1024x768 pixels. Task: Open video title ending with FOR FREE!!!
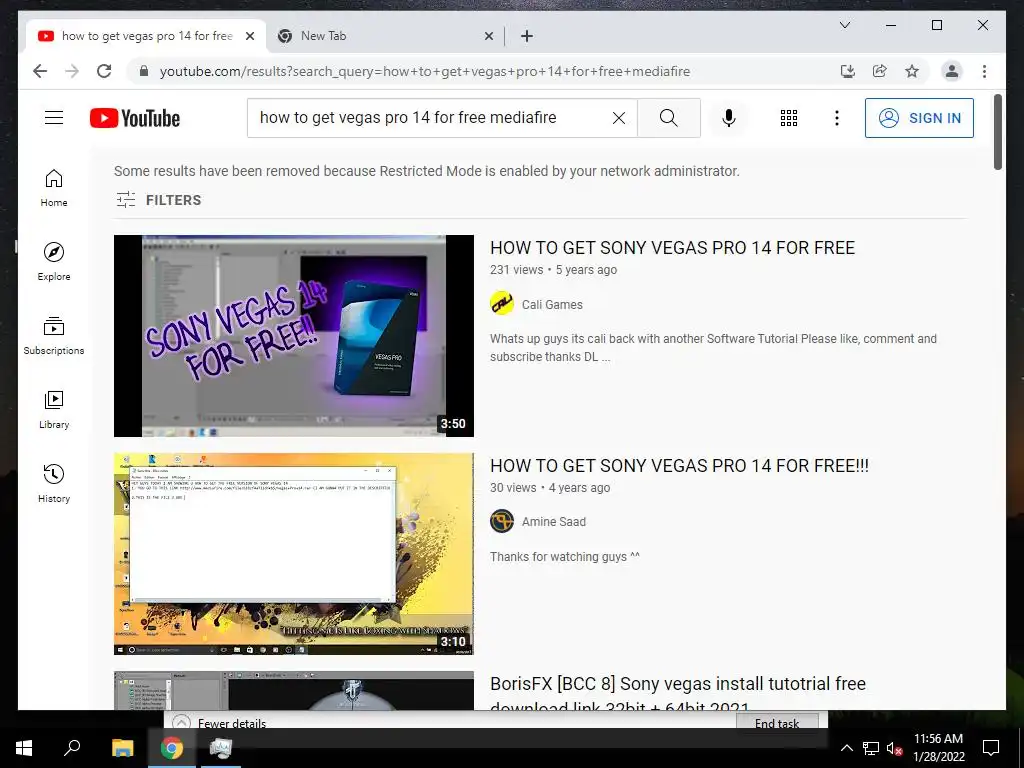pyautogui.click(x=679, y=466)
